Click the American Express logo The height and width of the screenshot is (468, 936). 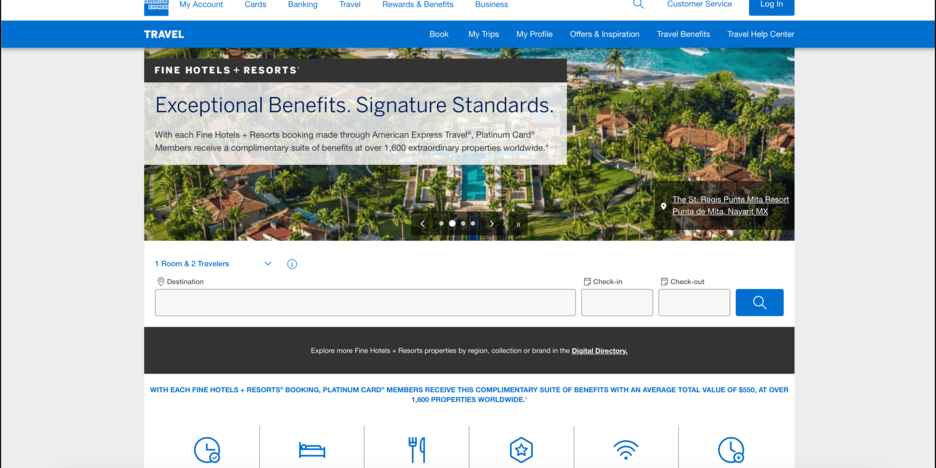tap(156, 7)
